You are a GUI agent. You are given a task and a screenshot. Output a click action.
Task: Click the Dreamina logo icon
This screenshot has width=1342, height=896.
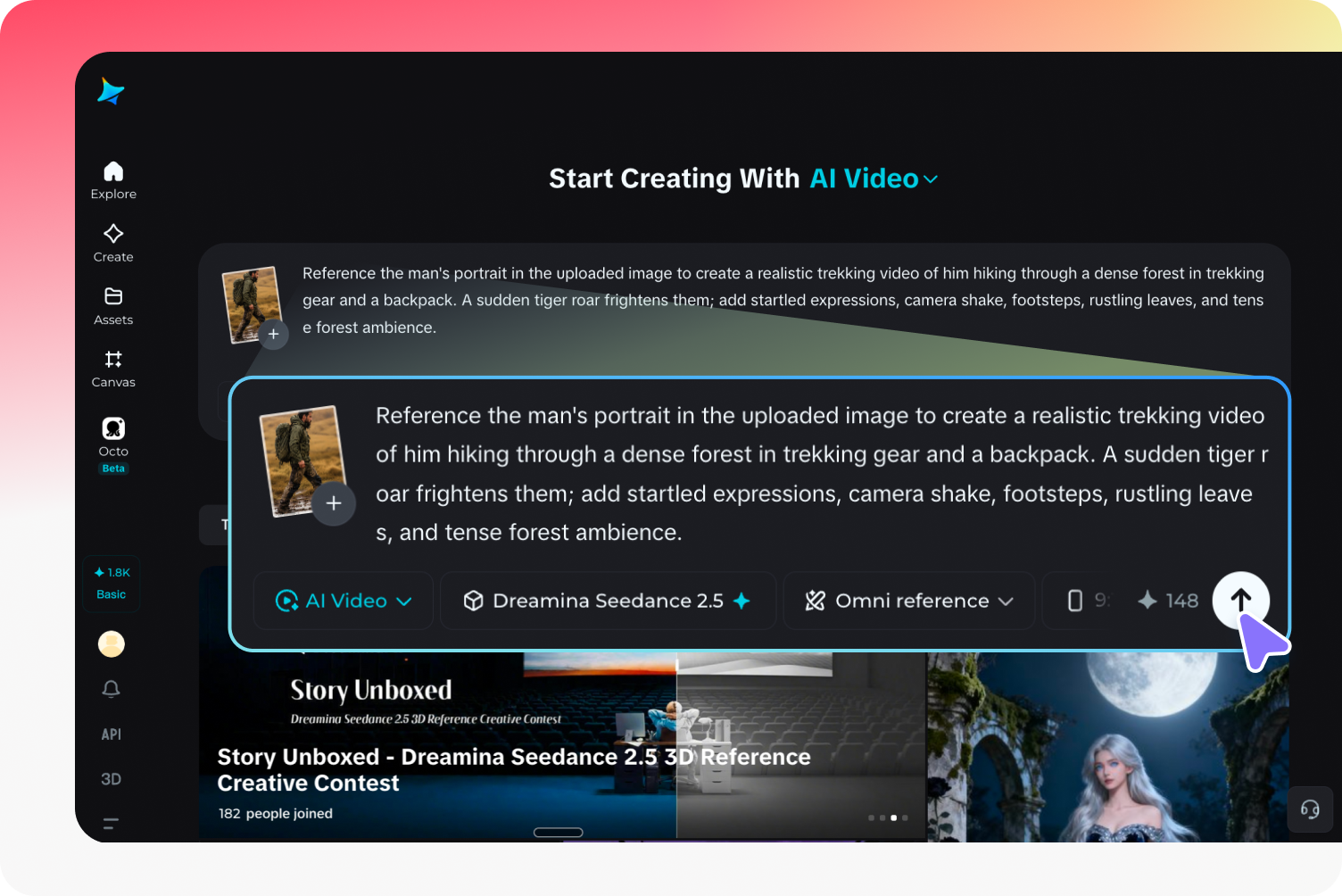[111, 91]
